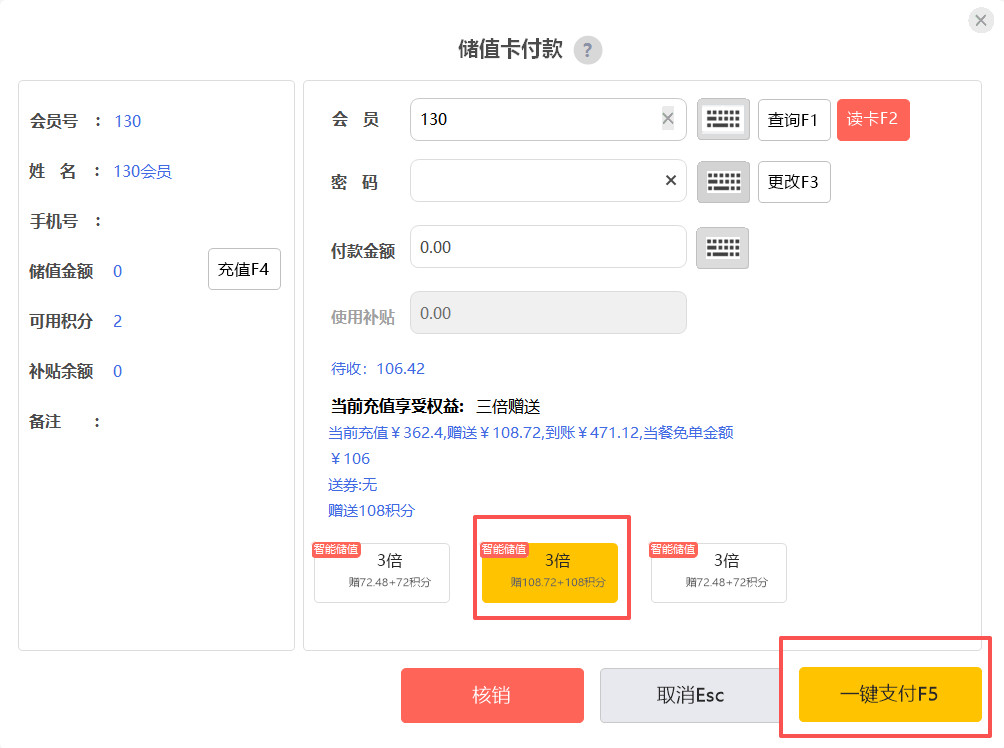The width and height of the screenshot is (1004, 748).
Task: Click the 充值F4 recharge button
Action: (x=244, y=269)
